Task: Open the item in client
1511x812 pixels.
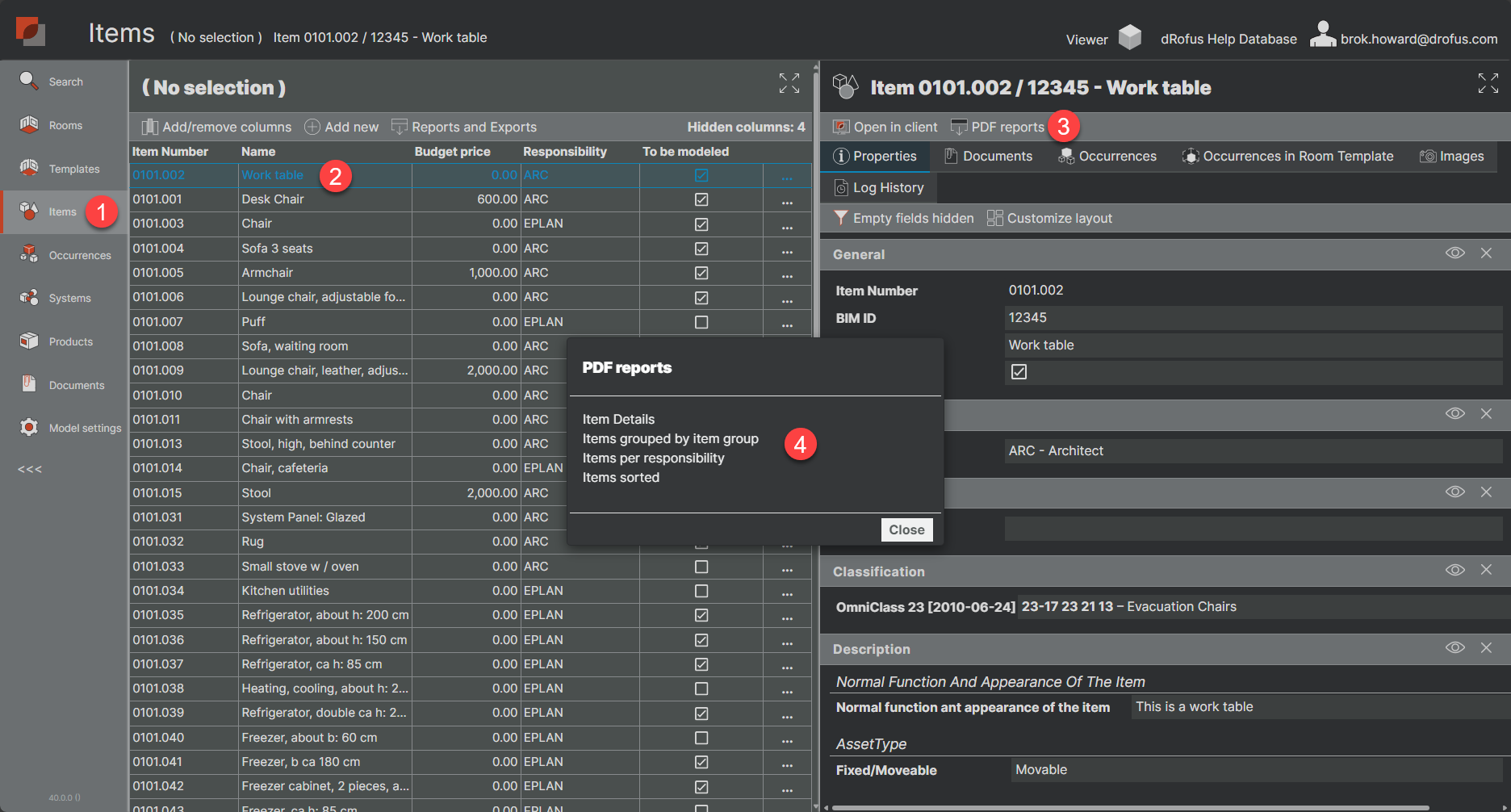Action: click(x=885, y=126)
